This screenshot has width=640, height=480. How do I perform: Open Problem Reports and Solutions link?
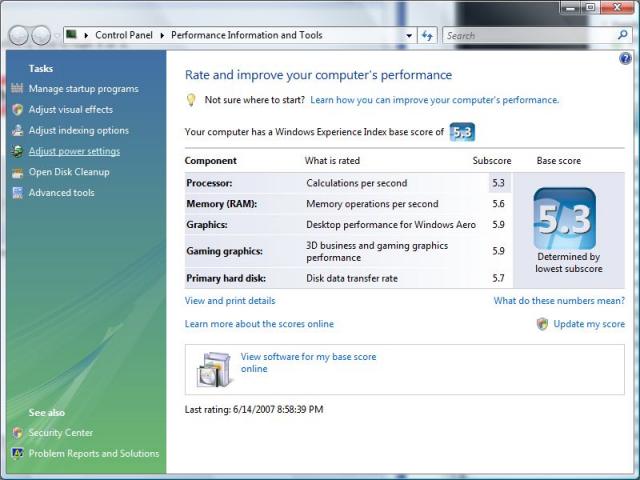coord(94,453)
